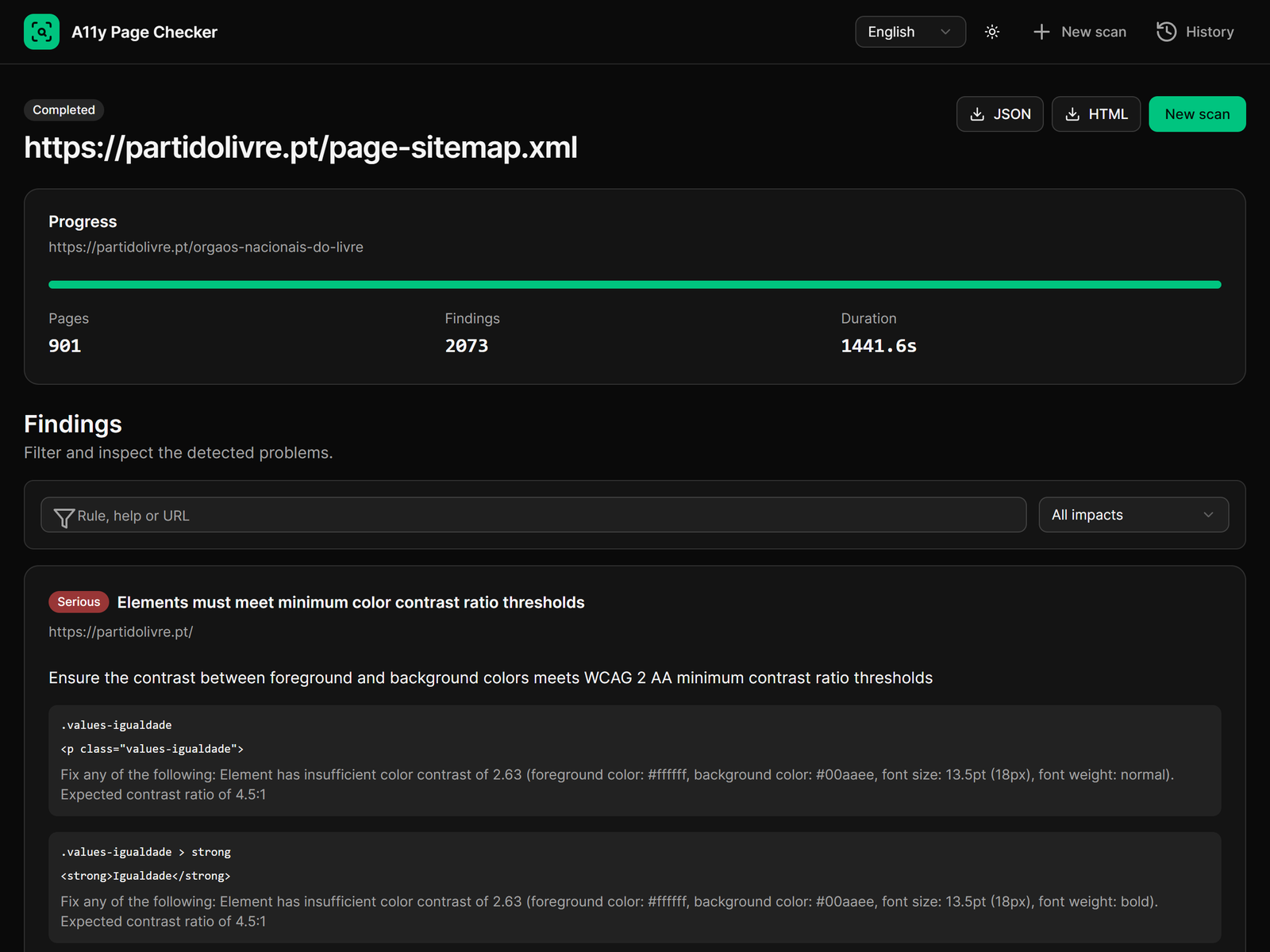1270x952 pixels.
Task: Click the Serious impact badge
Action: tap(79, 602)
